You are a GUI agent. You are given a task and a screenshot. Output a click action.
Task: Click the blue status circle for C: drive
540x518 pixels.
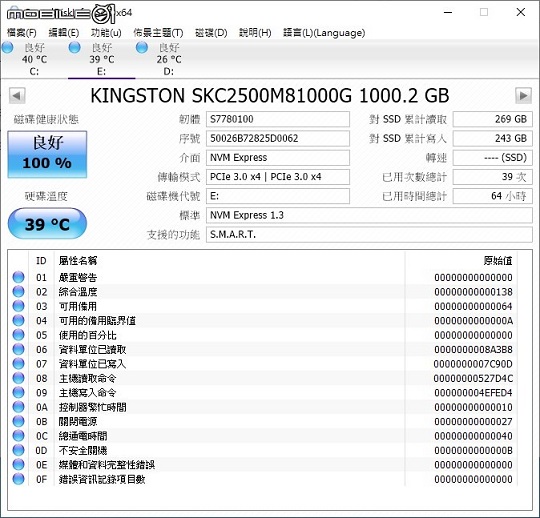tap(8, 47)
